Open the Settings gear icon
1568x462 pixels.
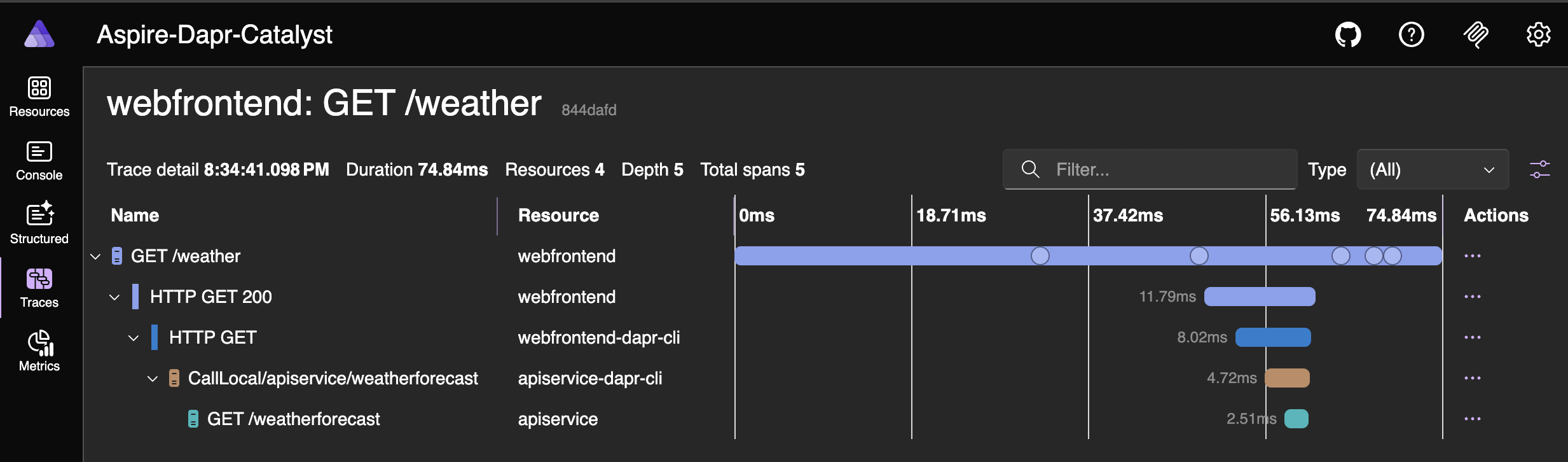point(1538,34)
